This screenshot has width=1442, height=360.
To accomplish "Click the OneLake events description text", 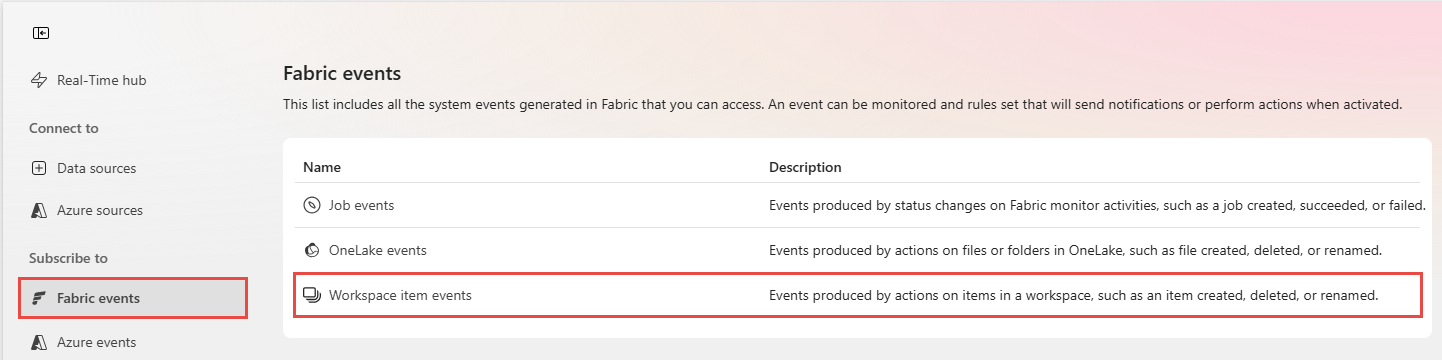I will tap(1075, 250).
